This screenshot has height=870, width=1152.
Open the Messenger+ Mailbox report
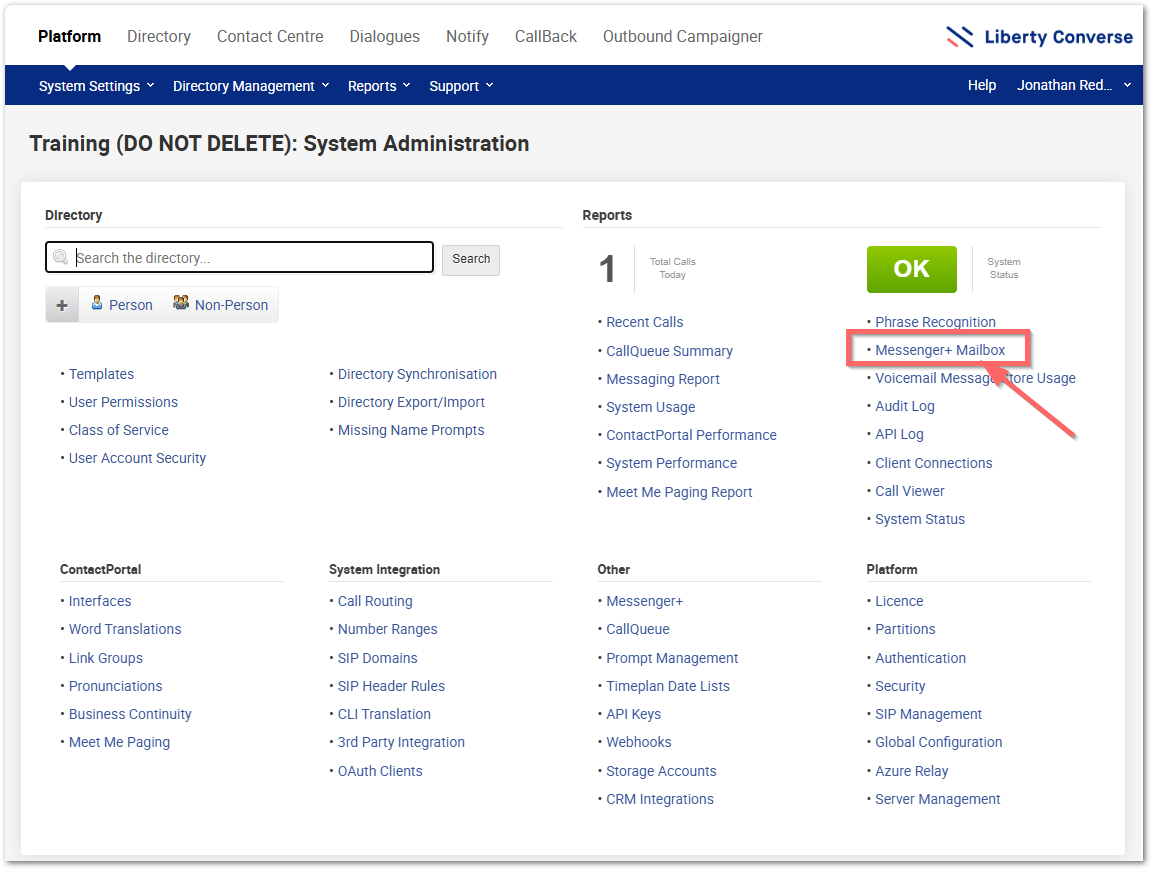click(x=940, y=350)
